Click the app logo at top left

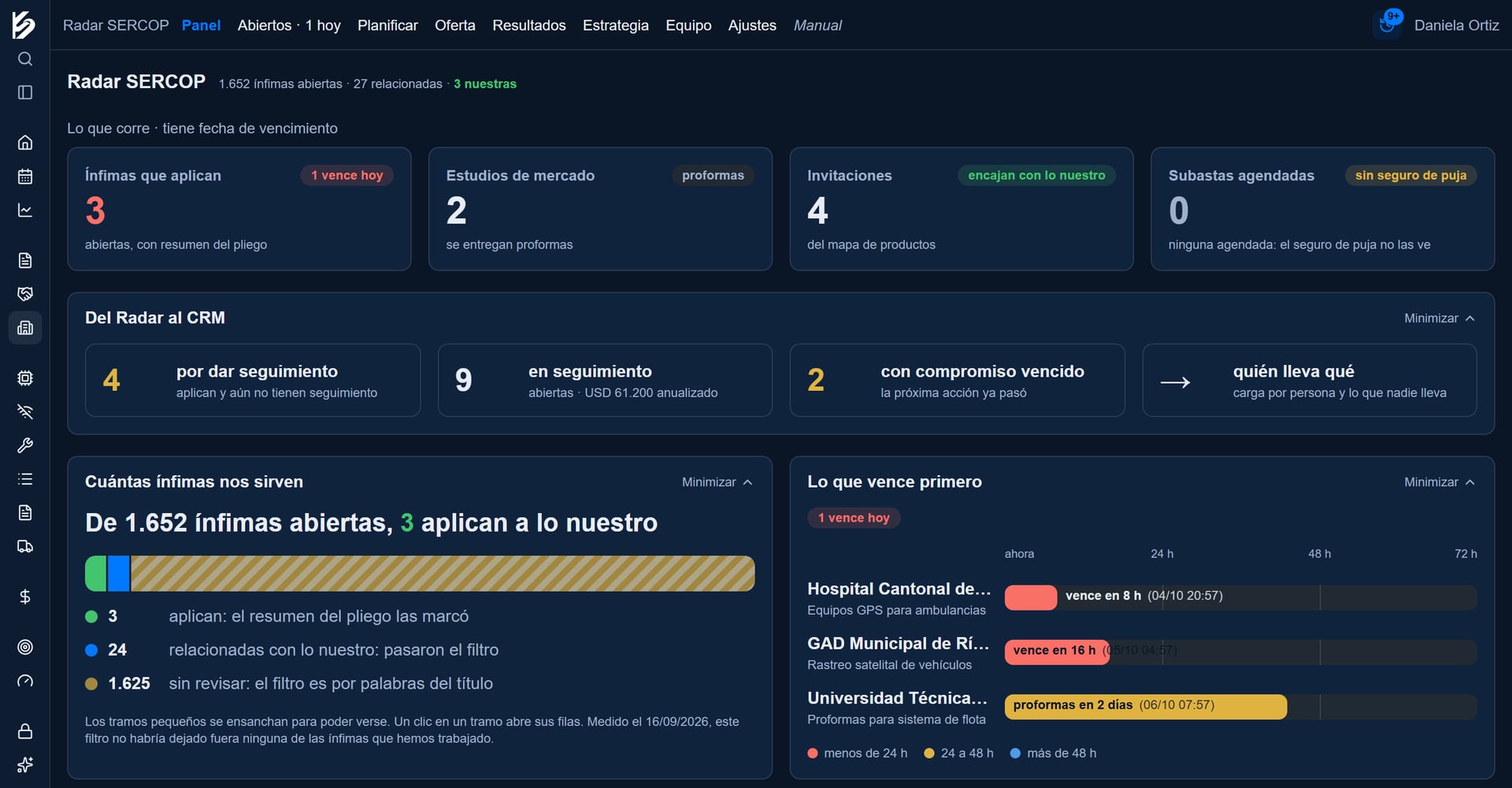click(x=24, y=24)
